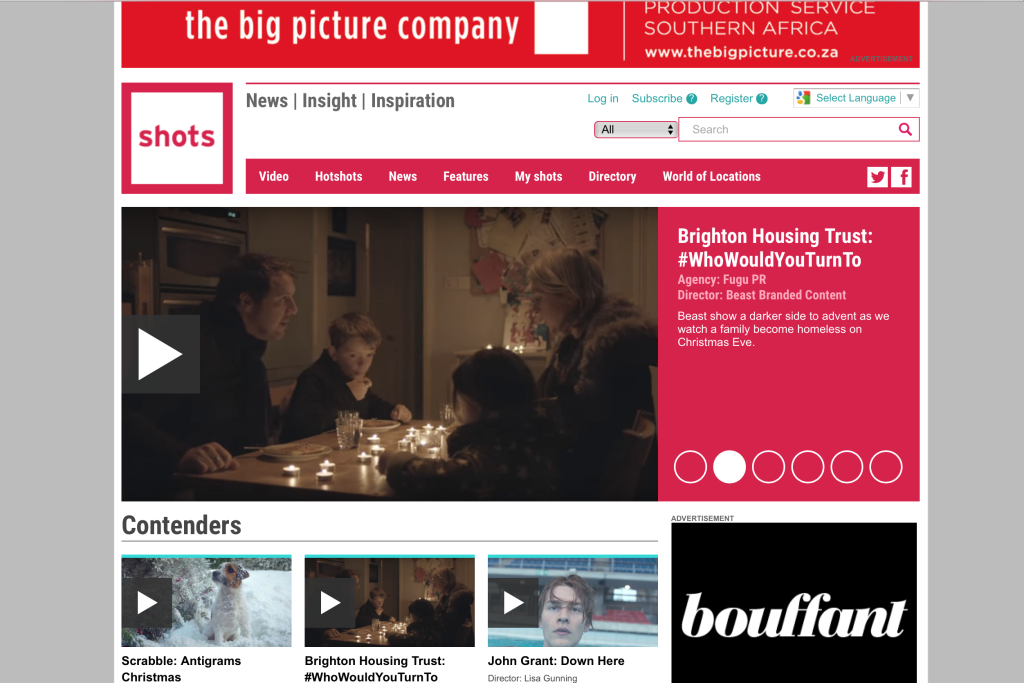Click into the Search text field
Screen dimensions: 1024x683
[789, 129]
